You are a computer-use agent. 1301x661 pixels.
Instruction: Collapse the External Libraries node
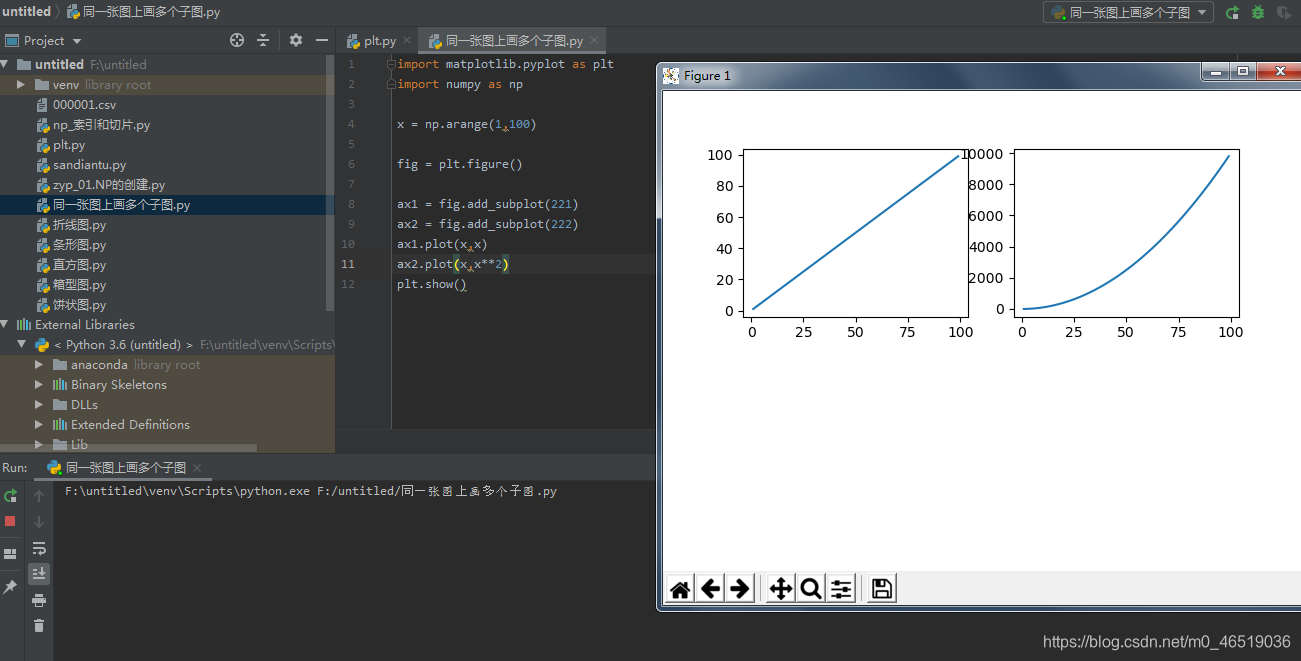[x=6, y=324]
